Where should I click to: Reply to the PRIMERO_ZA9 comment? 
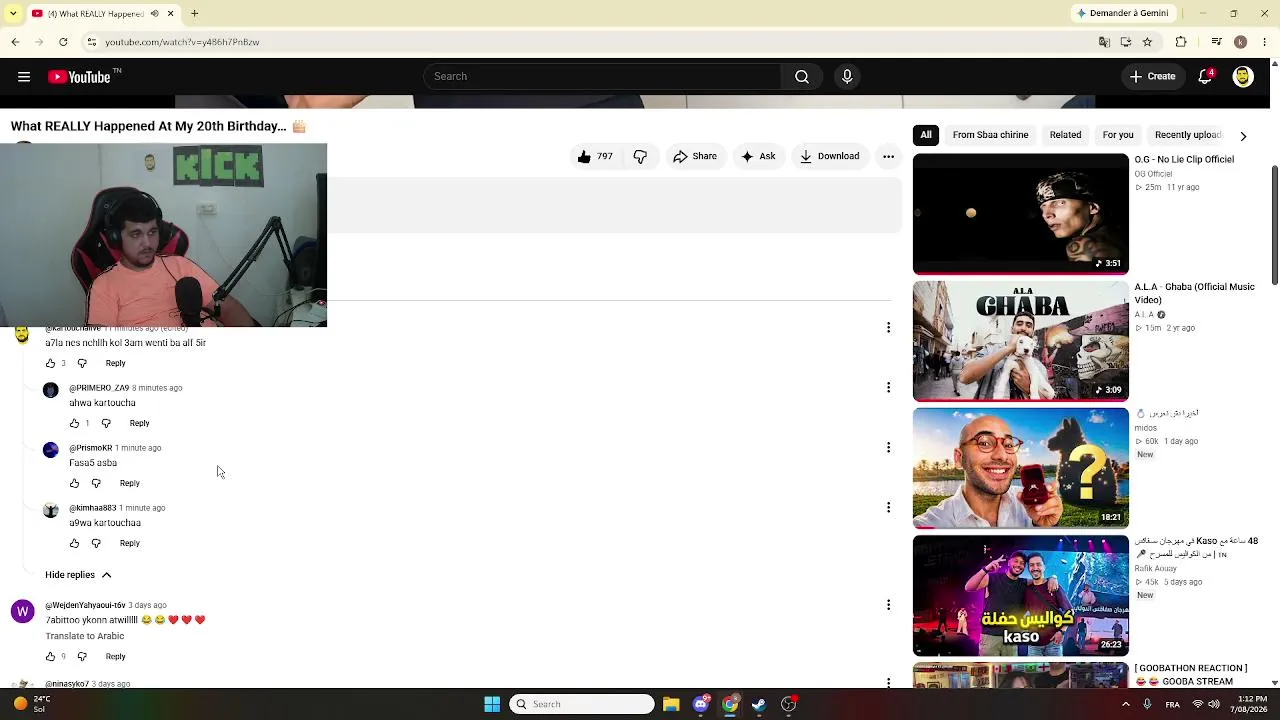tap(139, 424)
